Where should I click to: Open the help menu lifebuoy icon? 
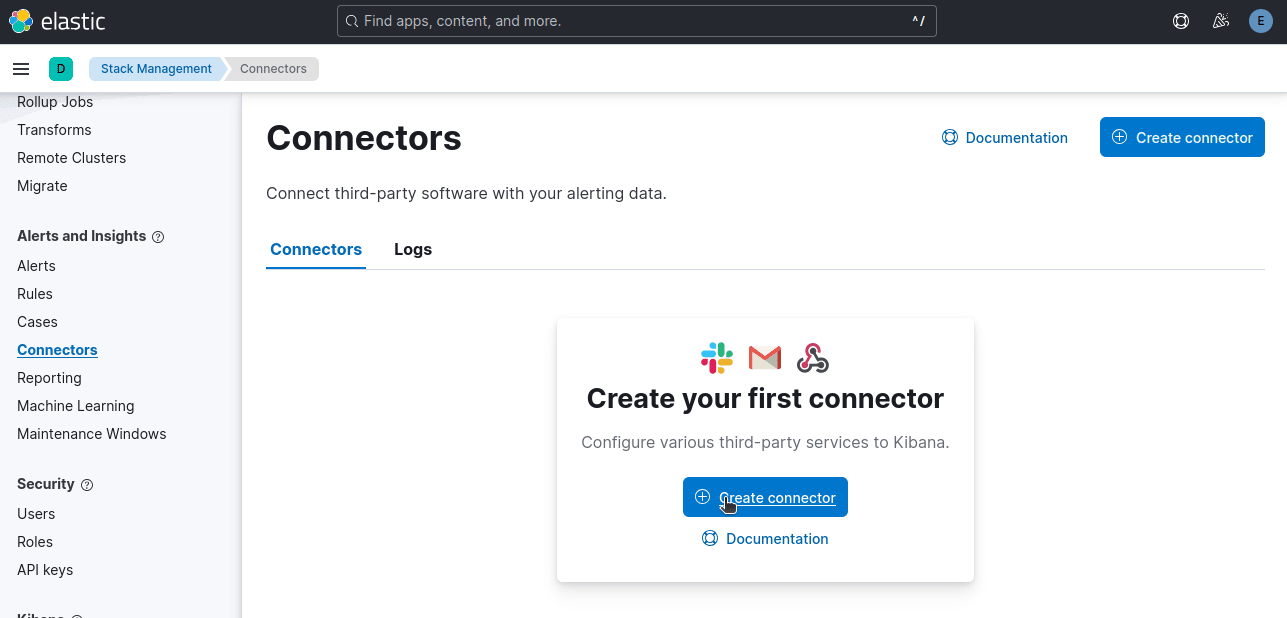point(1181,21)
